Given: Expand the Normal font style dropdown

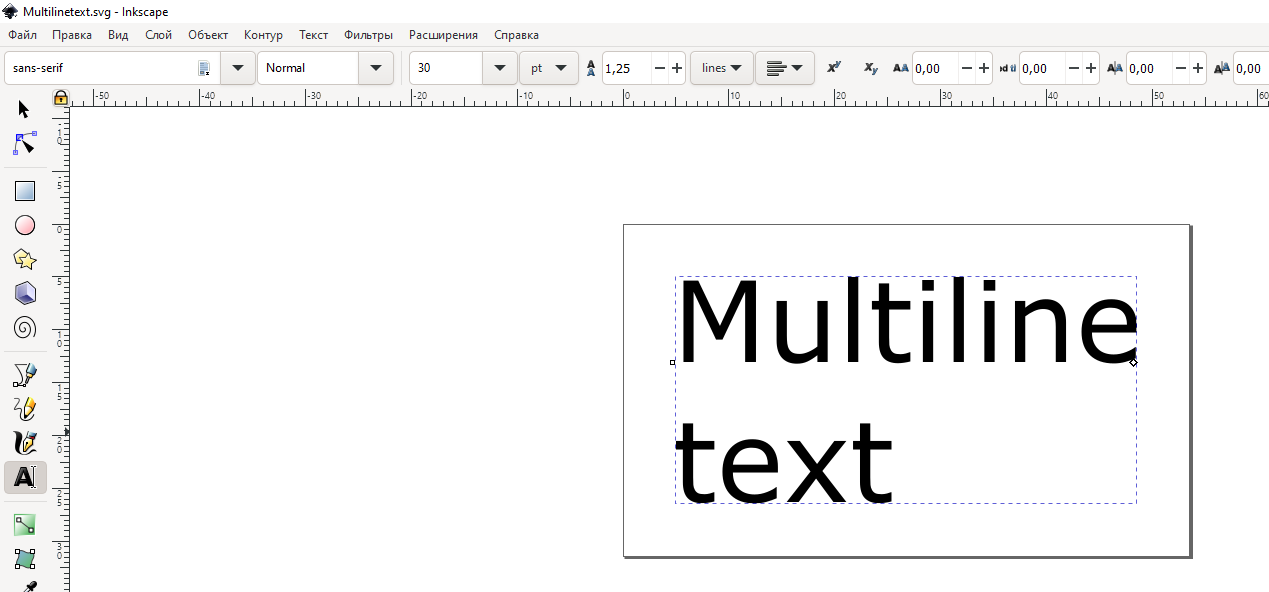Looking at the screenshot, I should (x=375, y=68).
